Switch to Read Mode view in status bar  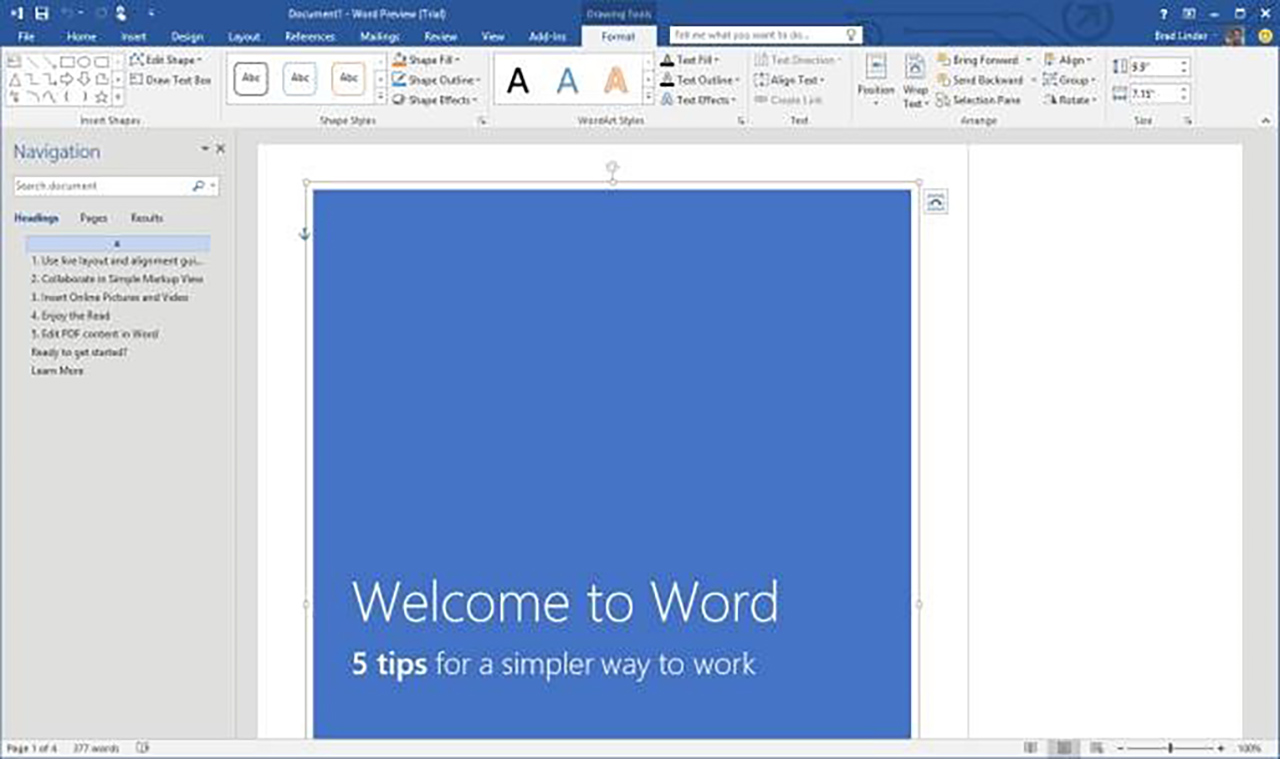(x=1031, y=748)
